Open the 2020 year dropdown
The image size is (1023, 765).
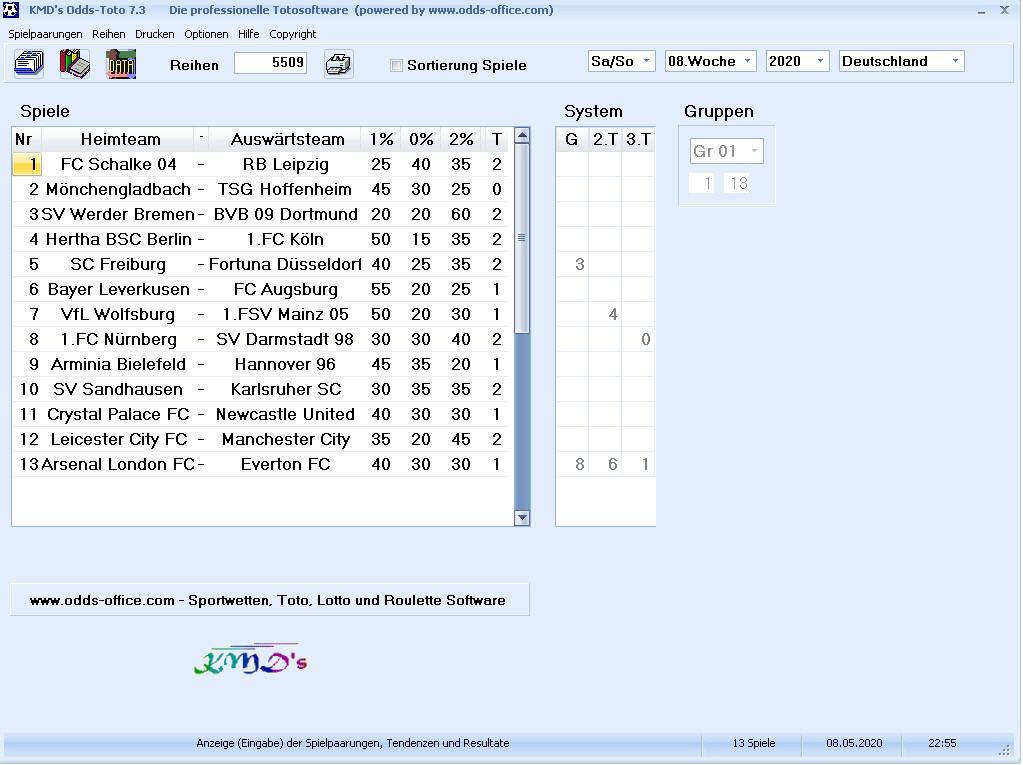[x=797, y=61]
